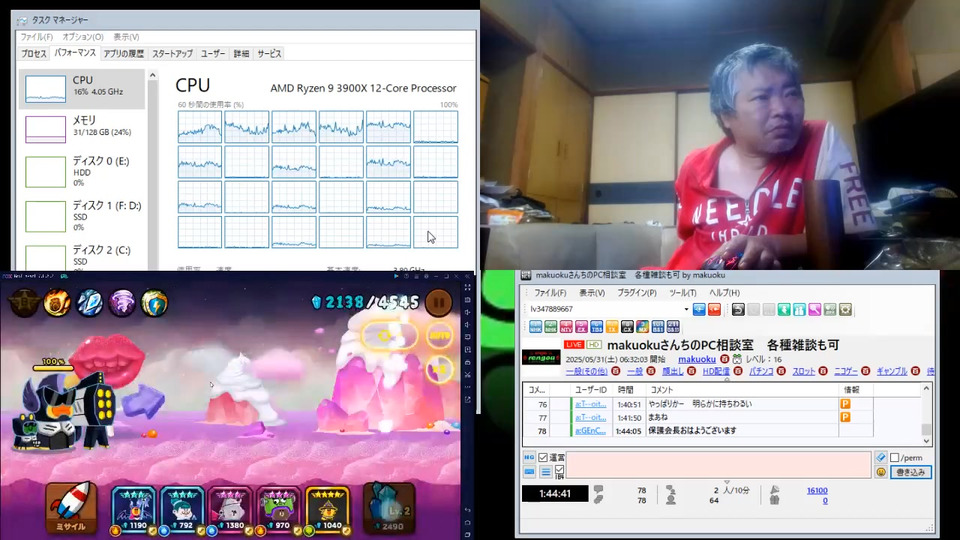This screenshot has height=540, width=960.
Task: Toggle the x2 speed button in game
Action: (439, 369)
